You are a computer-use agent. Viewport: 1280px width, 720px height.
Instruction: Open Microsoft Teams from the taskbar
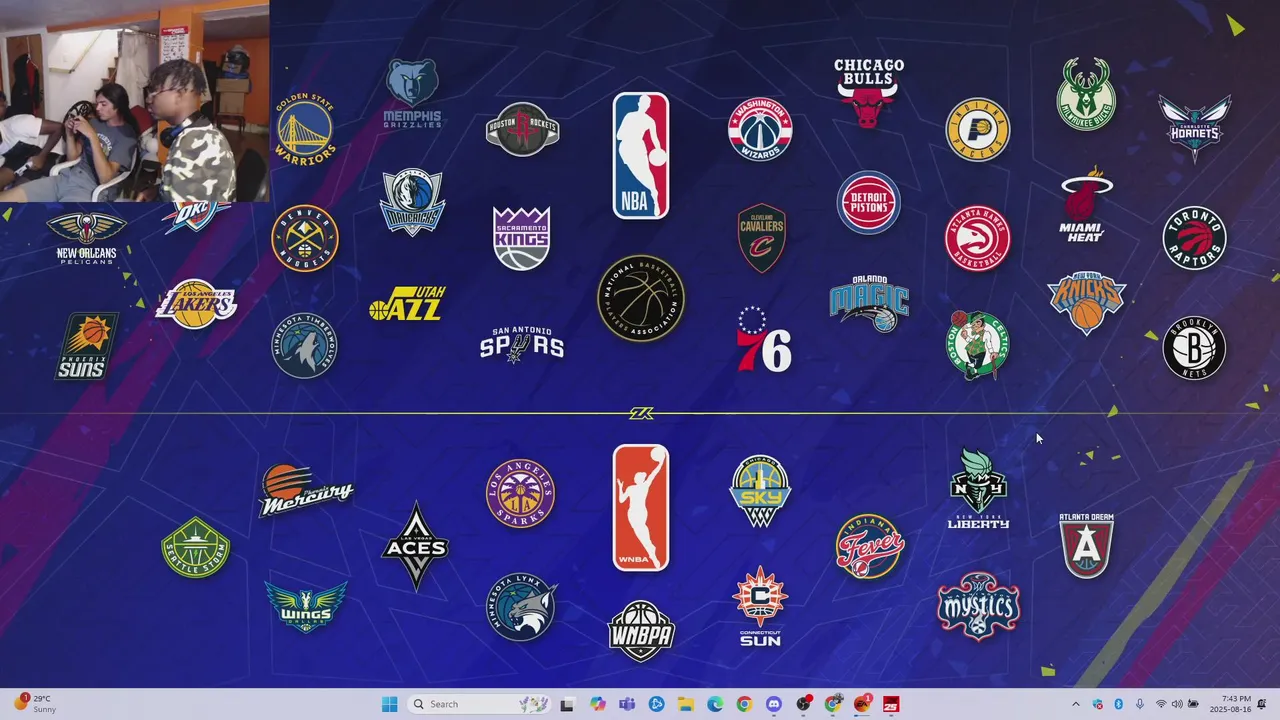(627, 704)
